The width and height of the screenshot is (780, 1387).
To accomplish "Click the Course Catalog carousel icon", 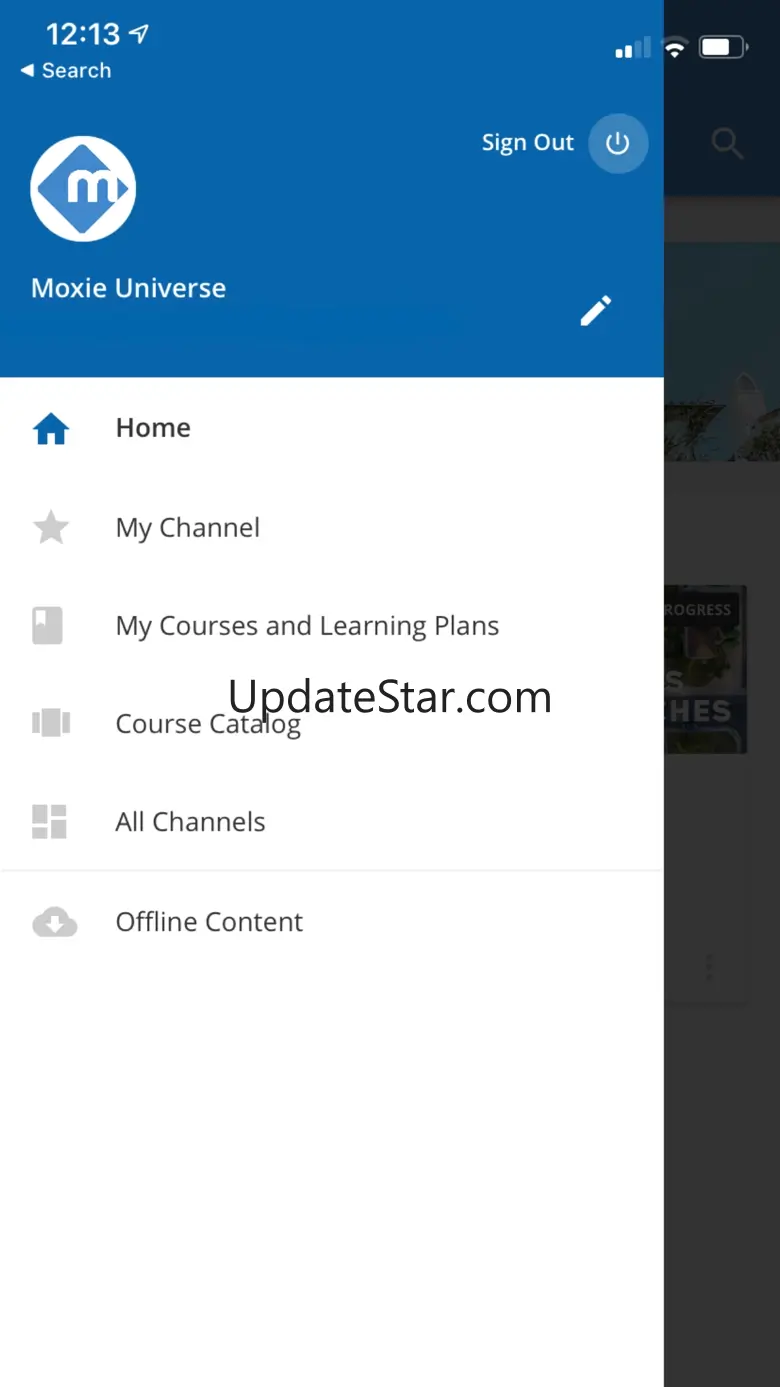I will tap(51, 723).
